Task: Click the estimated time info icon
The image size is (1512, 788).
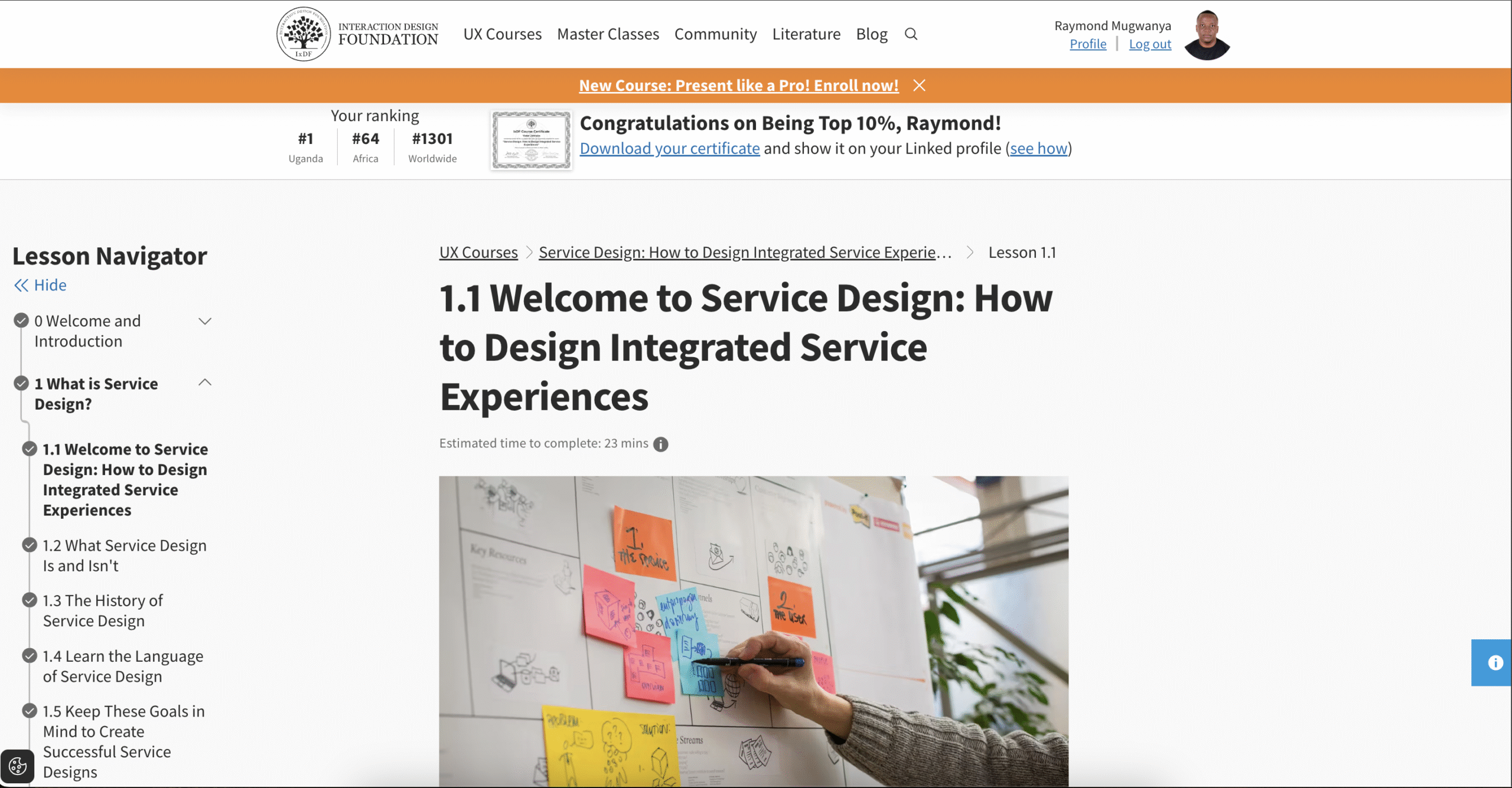Action: pos(660,444)
